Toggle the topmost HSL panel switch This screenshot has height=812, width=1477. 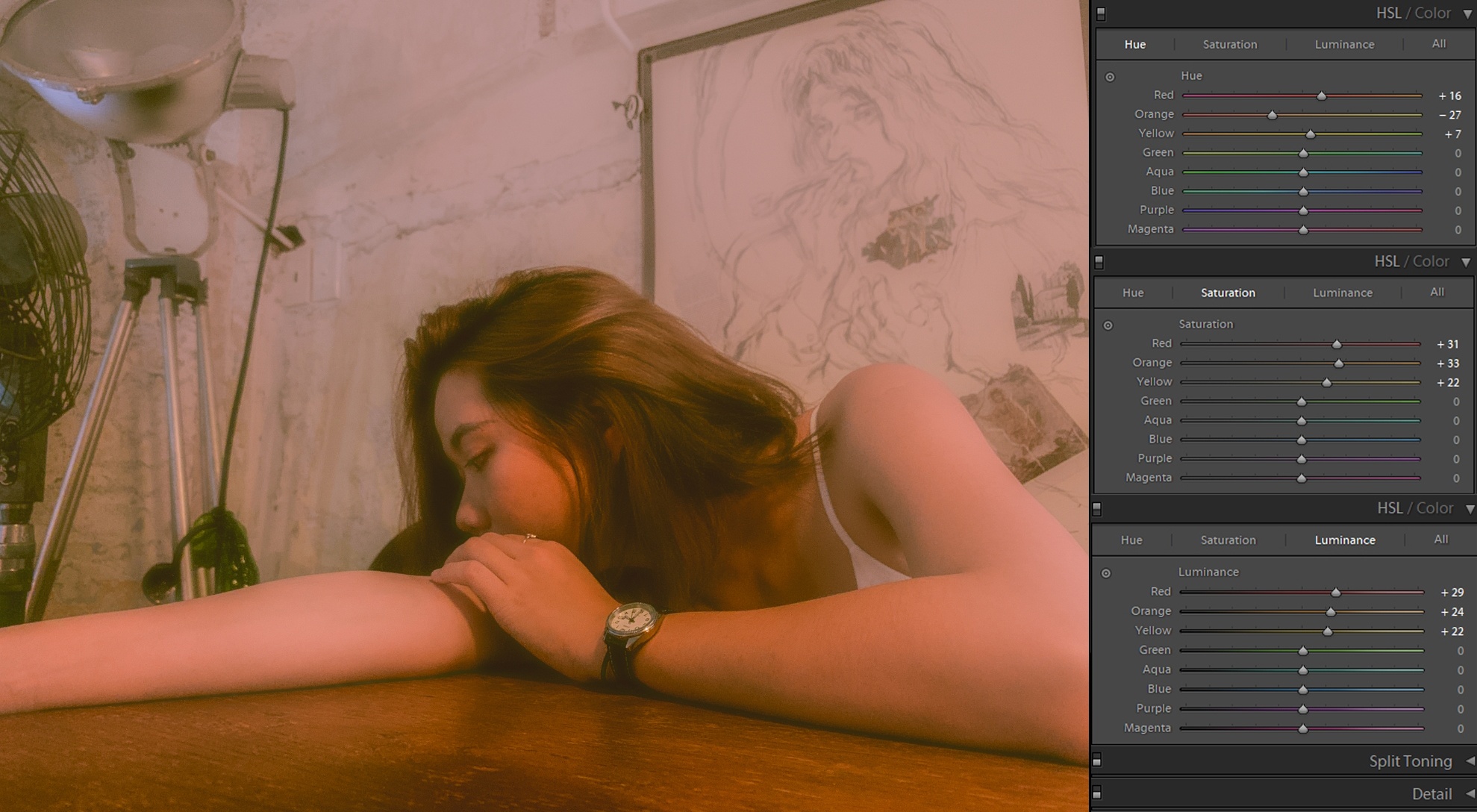(x=1101, y=13)
